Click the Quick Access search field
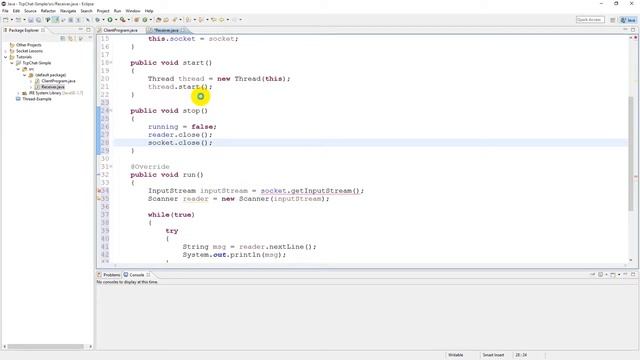Viewport: 640px width, 360px height. point(590,20)
